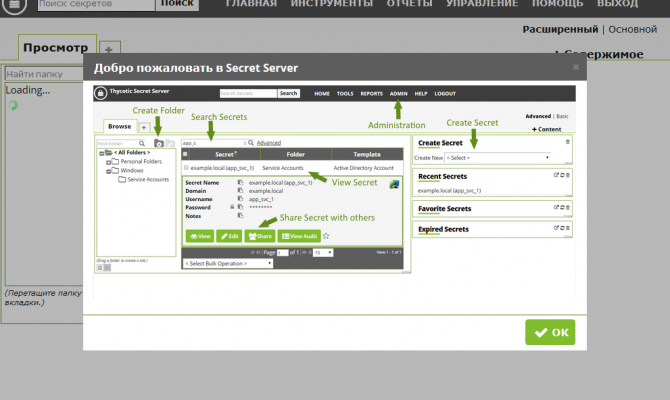Image resolution: width=670 pixels, height=400 pixels.
Task: Add a new tab with plus button
Action: [109, 50]
